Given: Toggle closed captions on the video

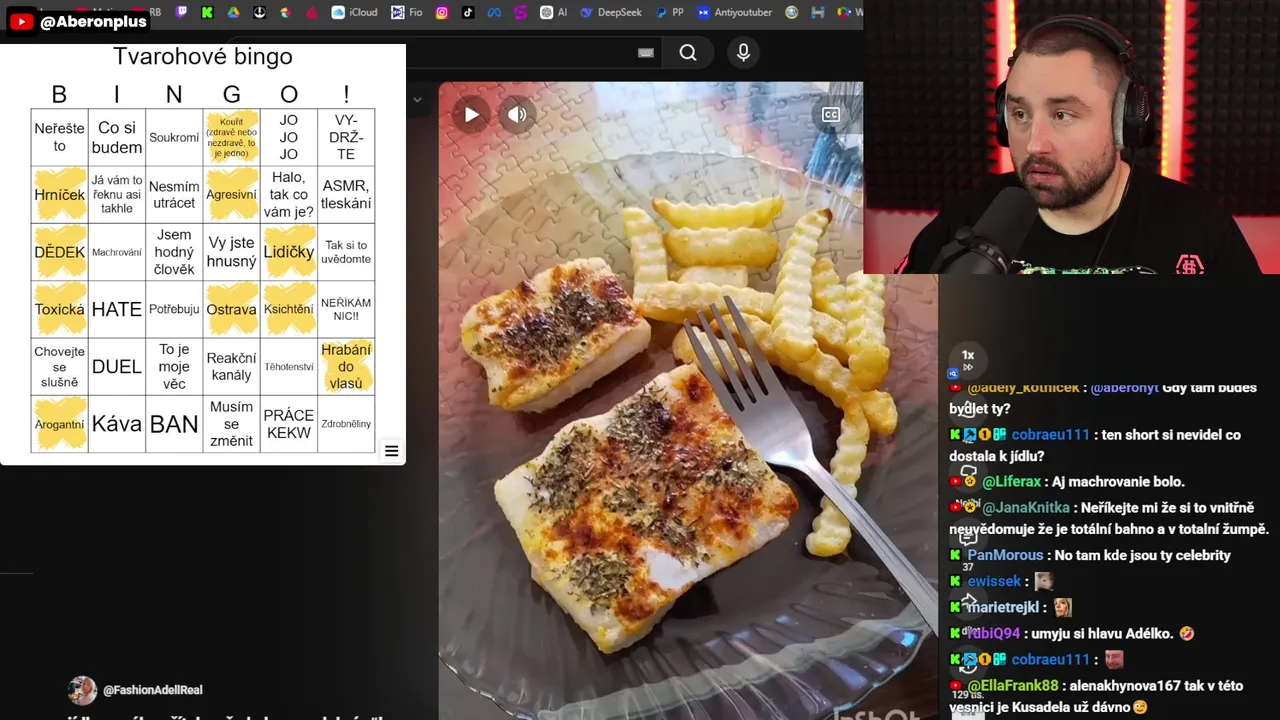Looking at the screenshot, I should pyautogui.click(x=831, y=115).
